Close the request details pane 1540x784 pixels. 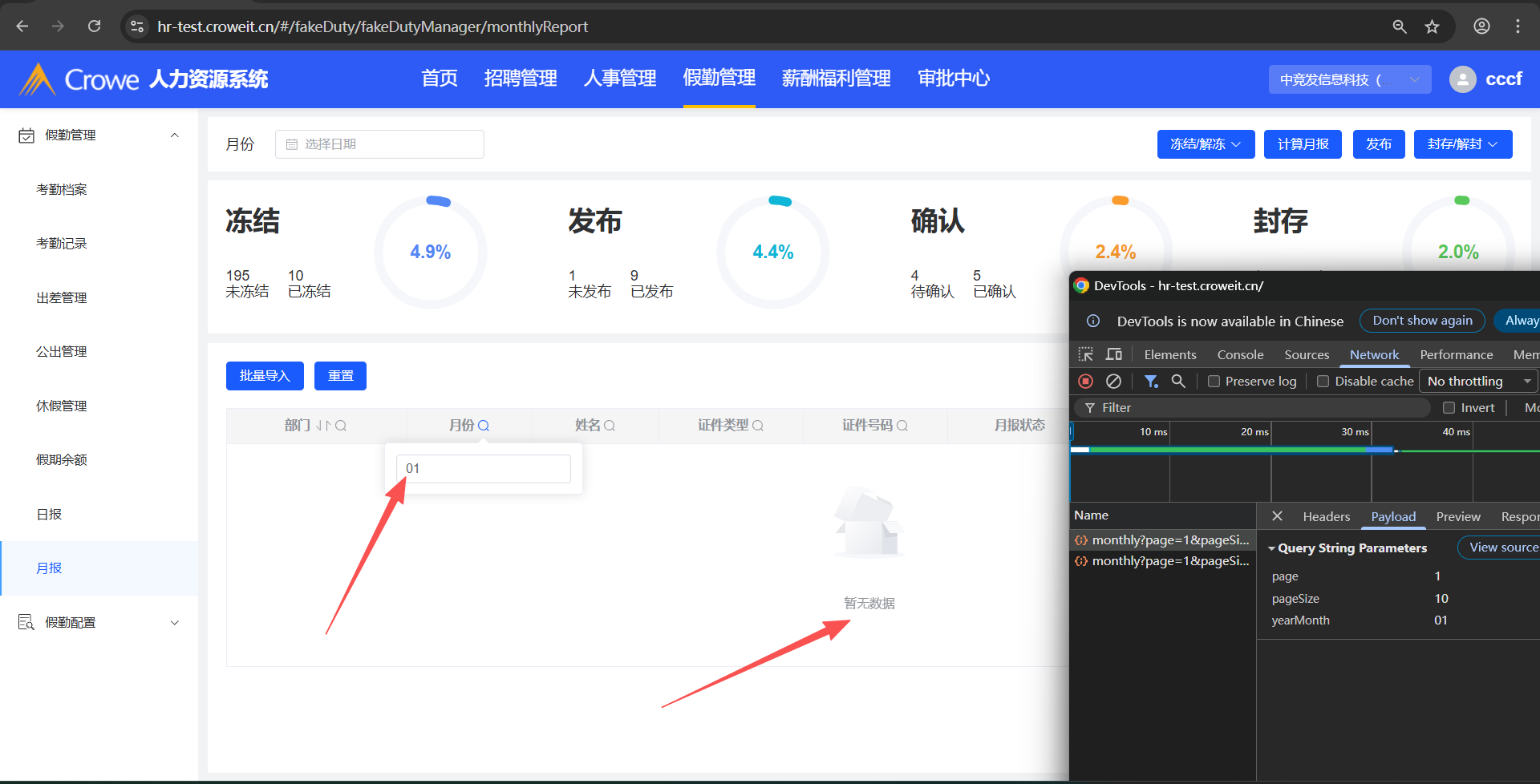click(x=1277, y=516)
